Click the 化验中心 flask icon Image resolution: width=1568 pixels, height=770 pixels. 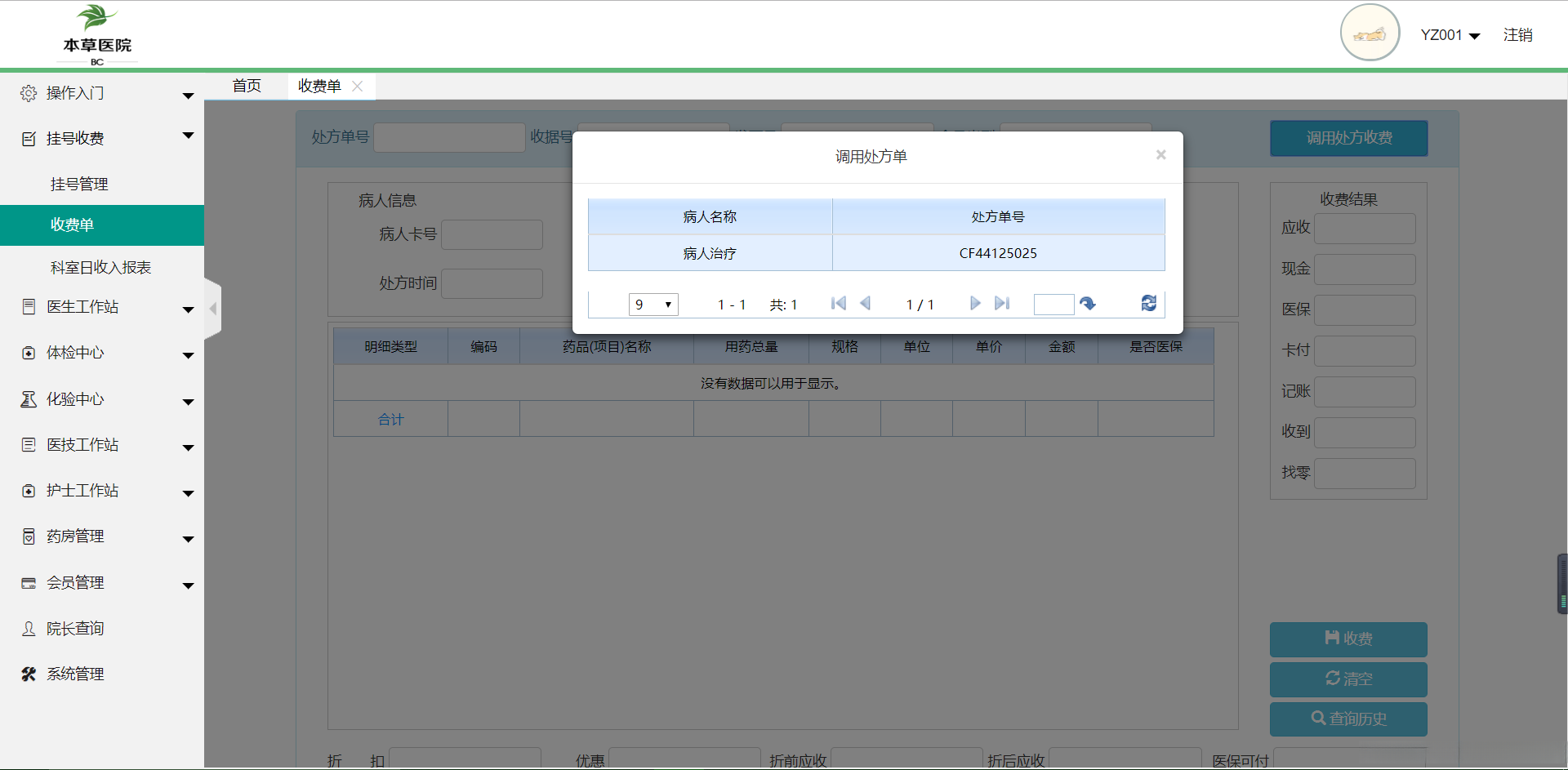point(29,399)
